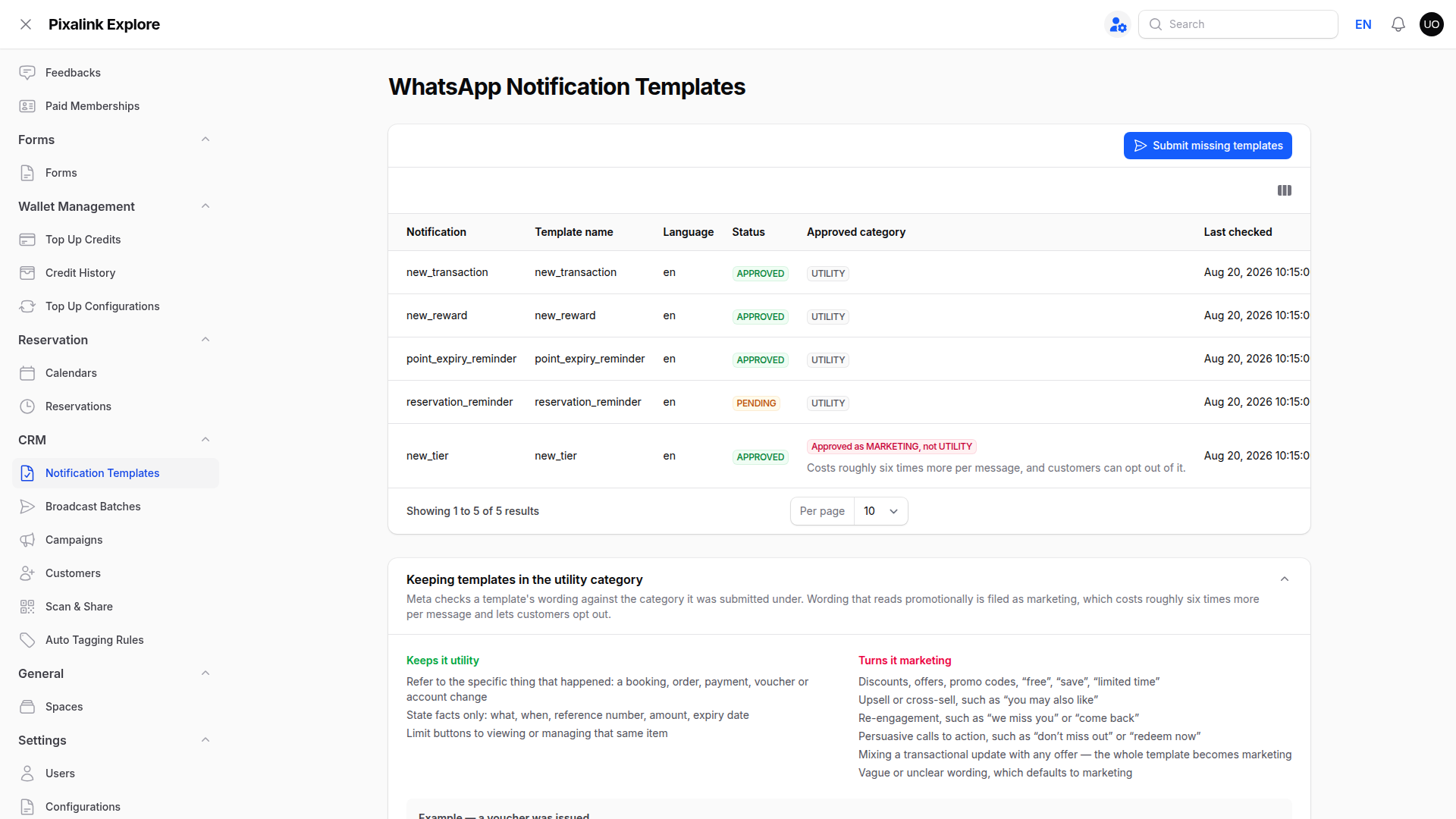Focus the Search input field
Screen dimensions: 1456x819
tap(1238, 24)
